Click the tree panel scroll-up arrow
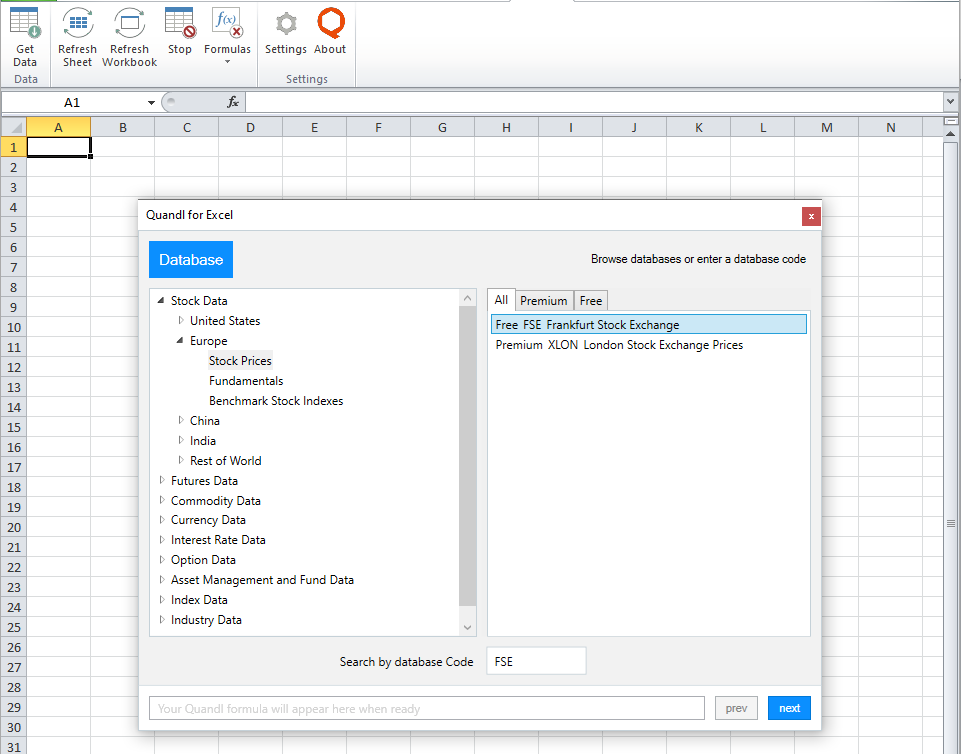The height and width of the screenshot is (754, 961). [x=468, y=298]
